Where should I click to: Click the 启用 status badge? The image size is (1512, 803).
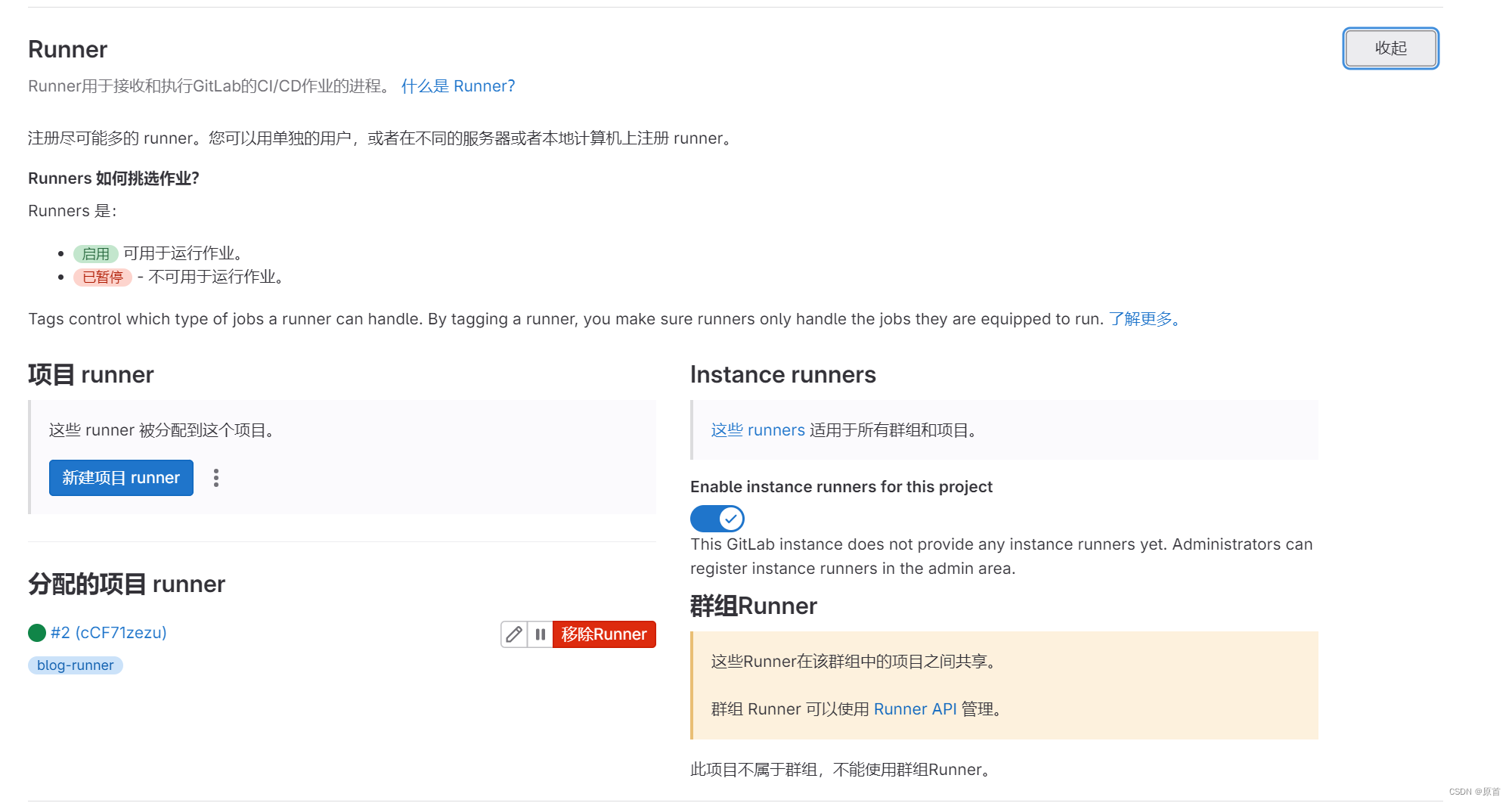pos(97,253)
